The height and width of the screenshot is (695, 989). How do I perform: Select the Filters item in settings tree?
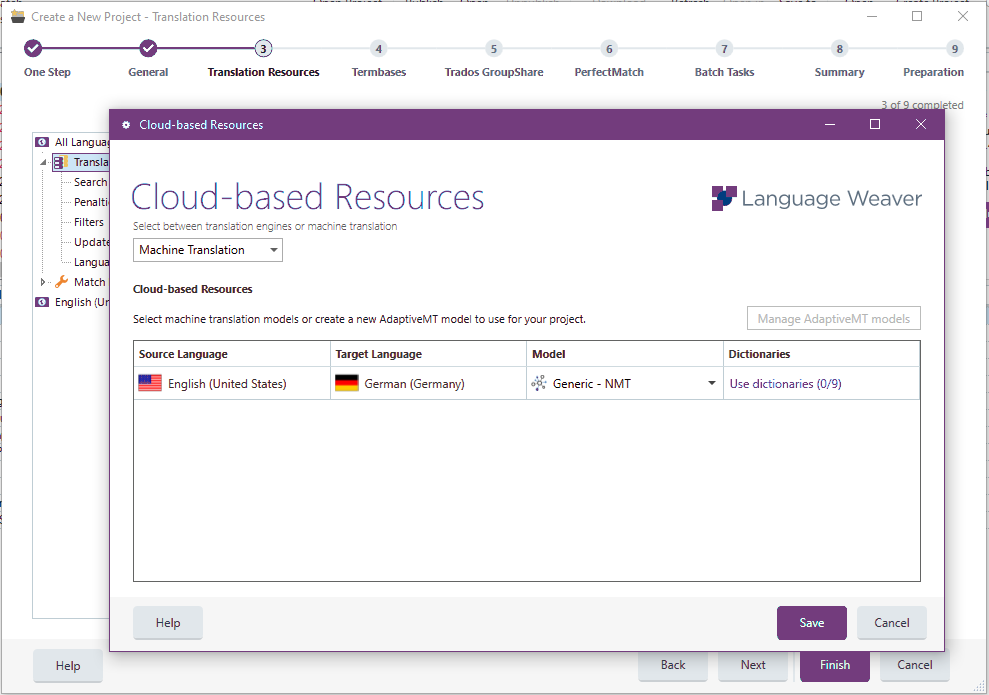[89, 222]
